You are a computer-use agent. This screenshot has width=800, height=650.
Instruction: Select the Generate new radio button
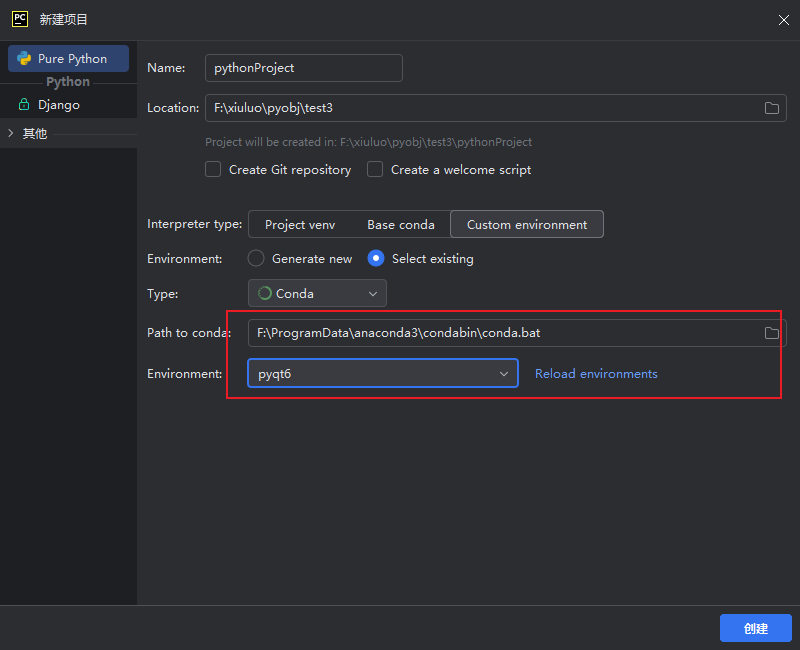tap(256, 258)
